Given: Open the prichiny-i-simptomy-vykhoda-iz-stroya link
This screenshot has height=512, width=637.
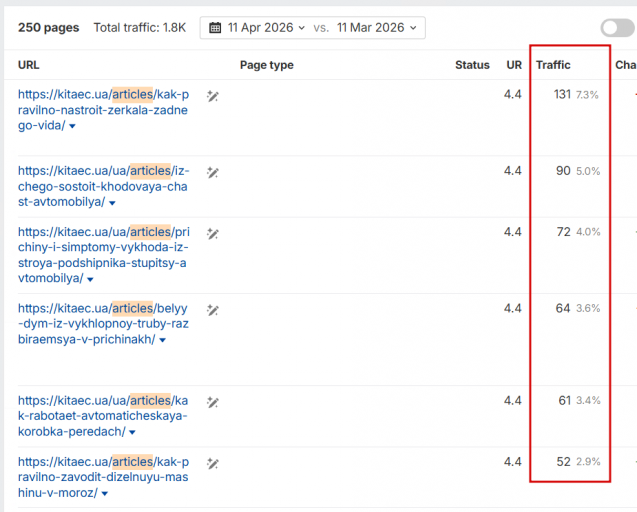Looking at the screenshot, I should tap(103, 255).
